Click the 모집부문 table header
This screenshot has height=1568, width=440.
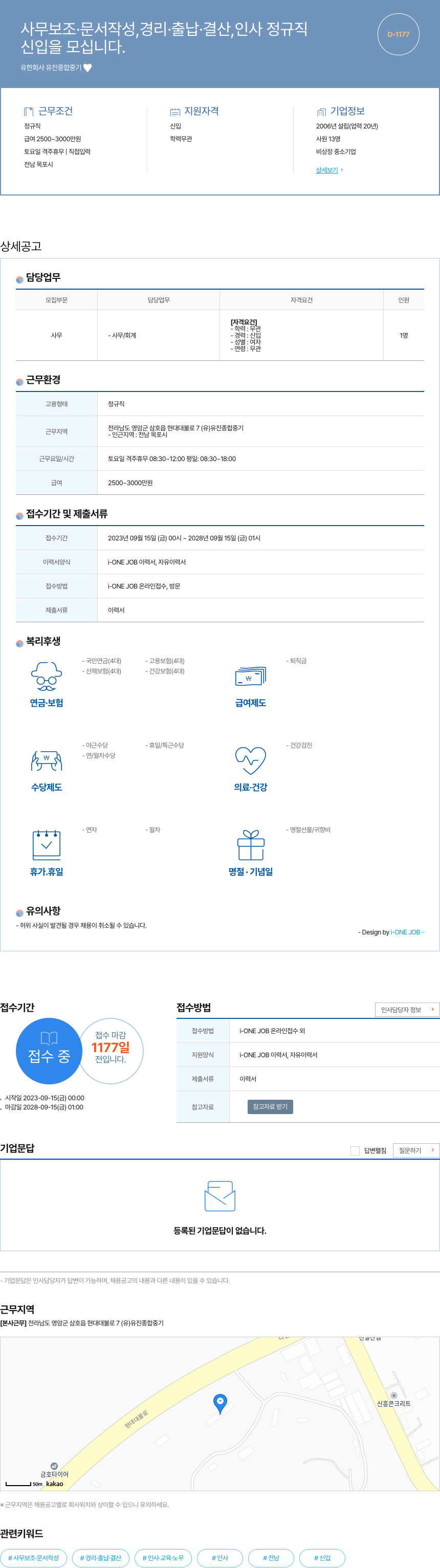tap(57, 300)
